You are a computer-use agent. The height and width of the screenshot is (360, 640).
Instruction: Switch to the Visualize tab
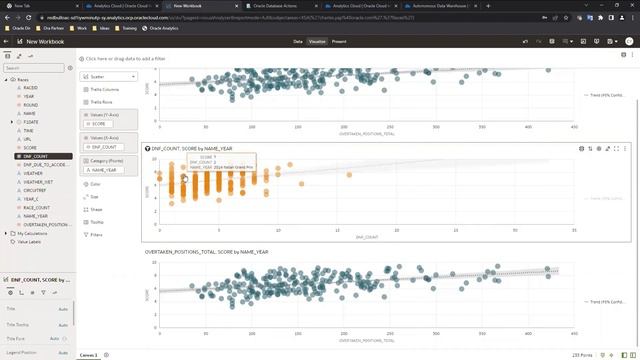pos(317,42)
